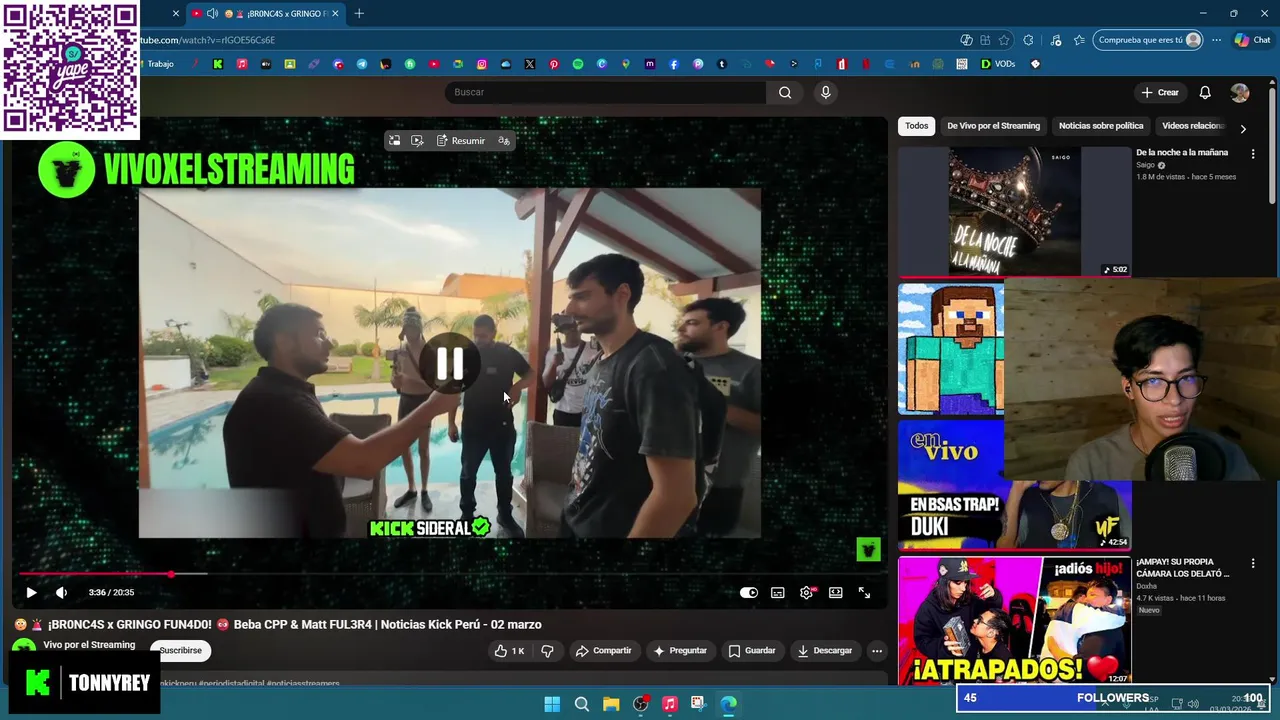The image size is (1280, 720).
Task: Open the YouTube notifications bell
Action: click(x=1205, y=92)
